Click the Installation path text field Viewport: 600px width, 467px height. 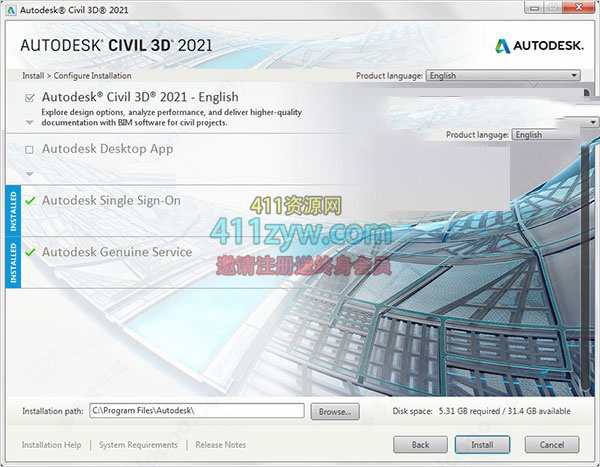pyautogui.click(x=195, y=410)
